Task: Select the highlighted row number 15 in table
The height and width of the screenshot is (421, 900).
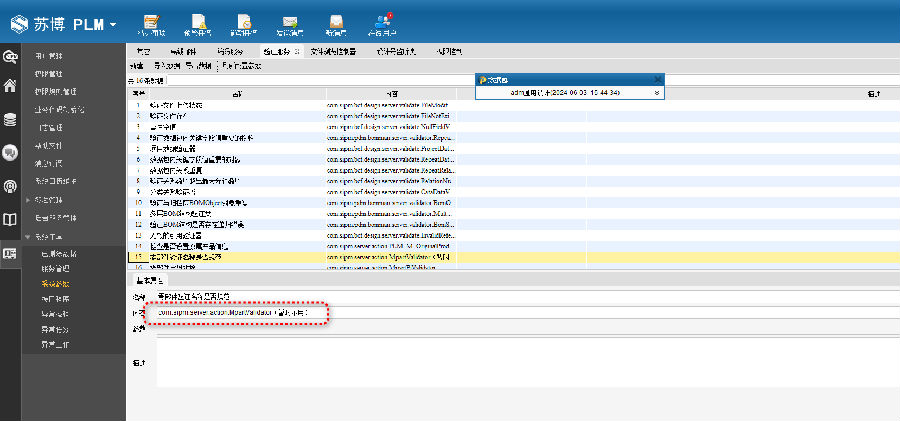Action: pyautogui.click(x=139, y=257)
